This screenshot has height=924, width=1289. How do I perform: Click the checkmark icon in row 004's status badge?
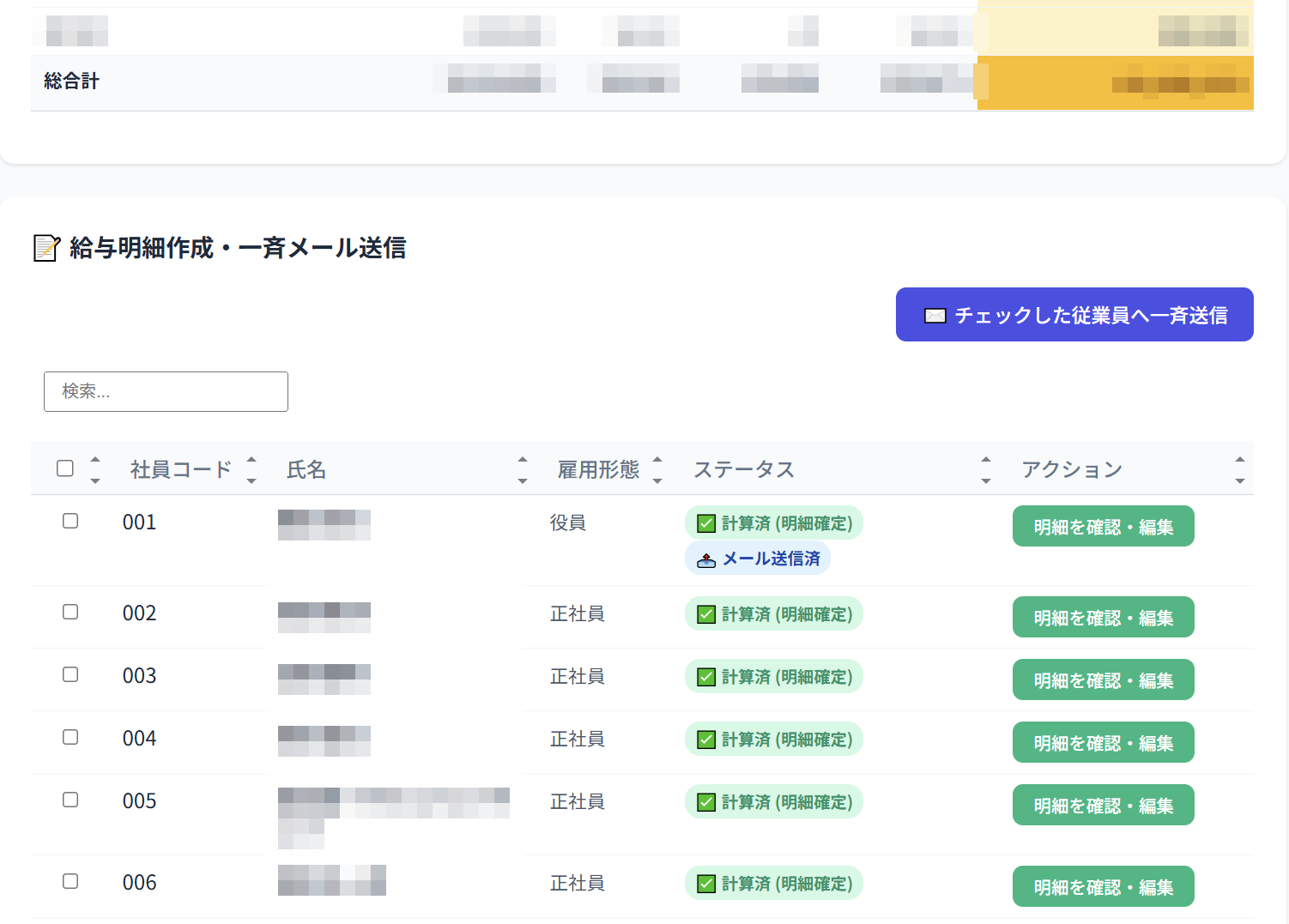[x=705, y=739]
